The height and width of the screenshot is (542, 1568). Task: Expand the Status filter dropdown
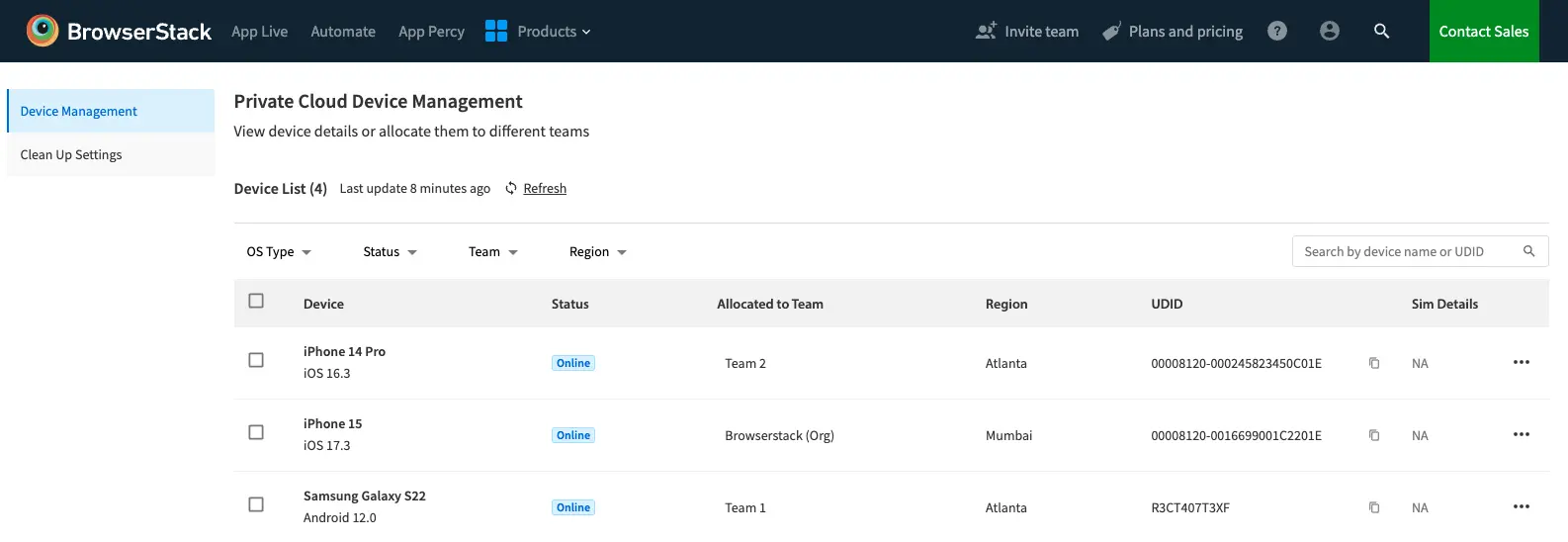[390, 252]
